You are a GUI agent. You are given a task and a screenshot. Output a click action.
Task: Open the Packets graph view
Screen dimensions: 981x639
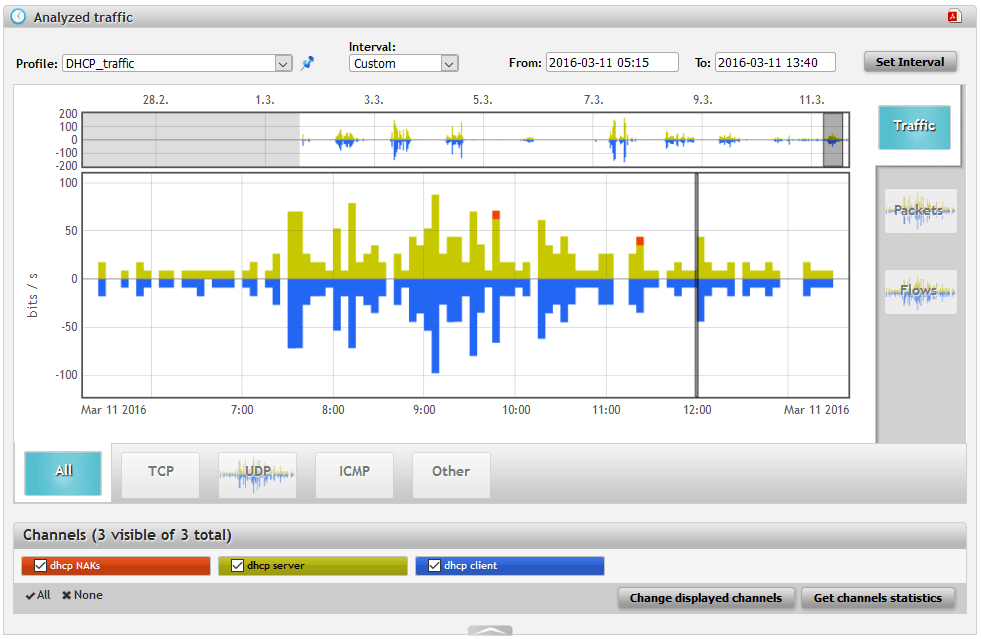[920, 211]
